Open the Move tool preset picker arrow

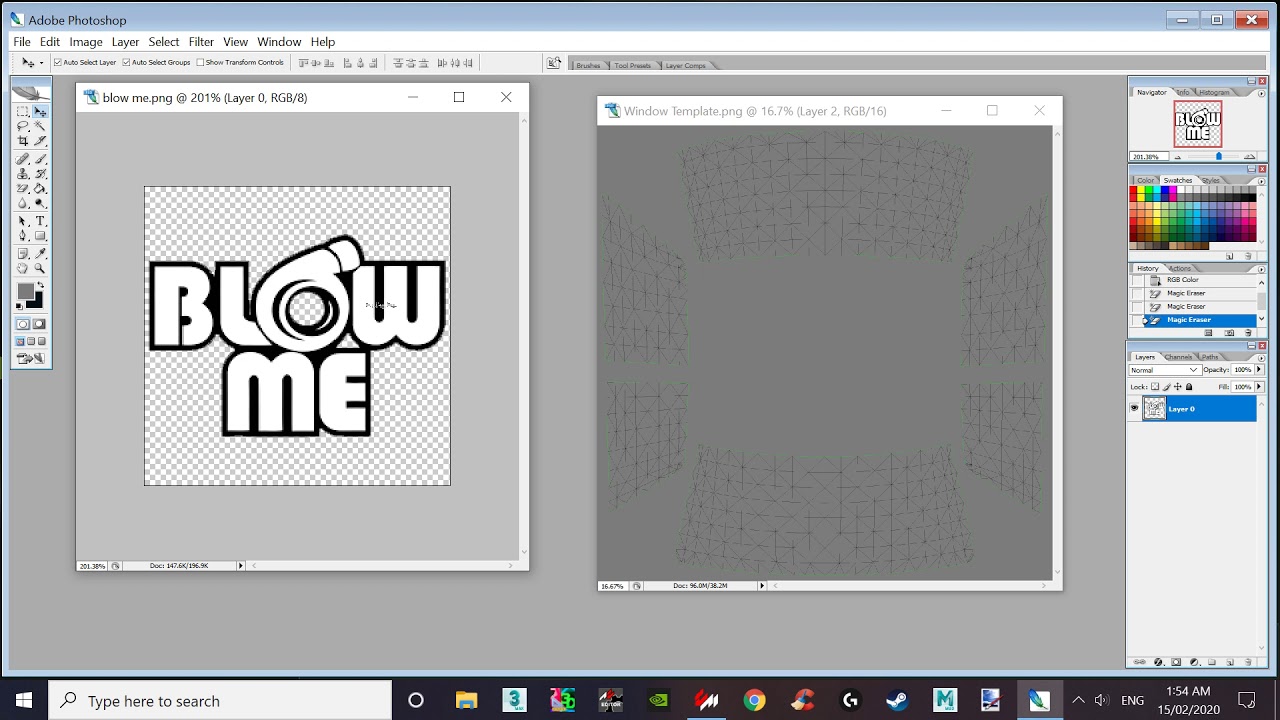point(41,62)
